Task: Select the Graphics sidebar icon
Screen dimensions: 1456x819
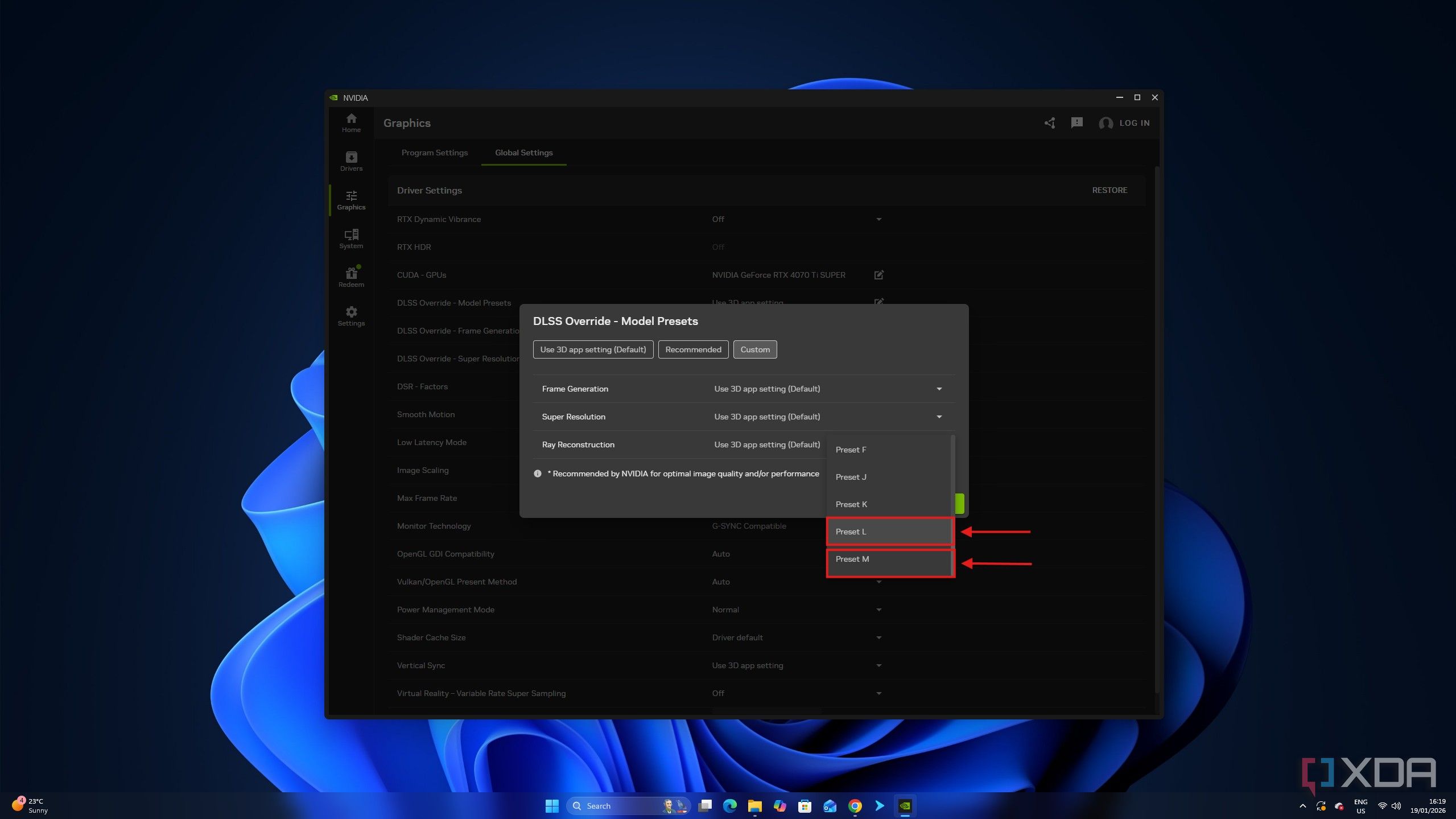Action: 351,200
